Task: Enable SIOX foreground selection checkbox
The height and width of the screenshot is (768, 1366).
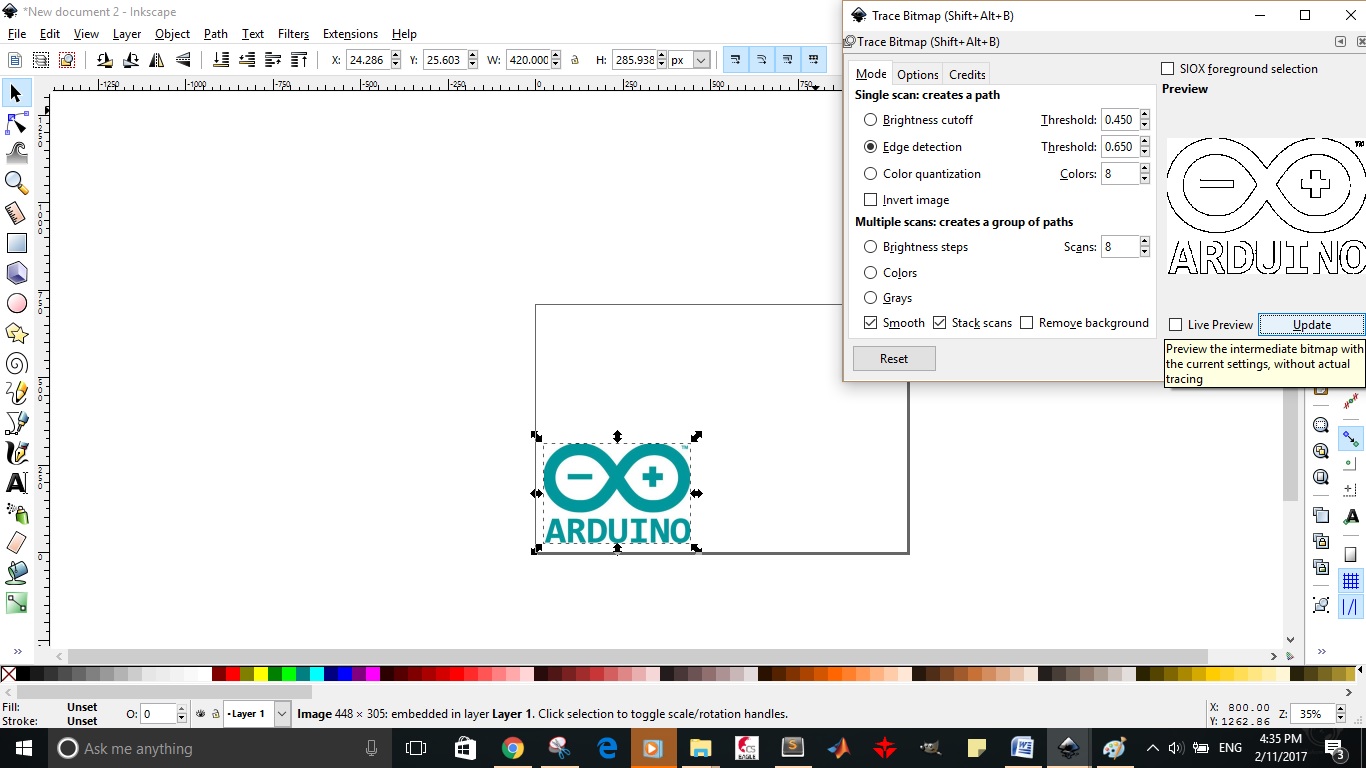Action: [x=1167, y=69]
